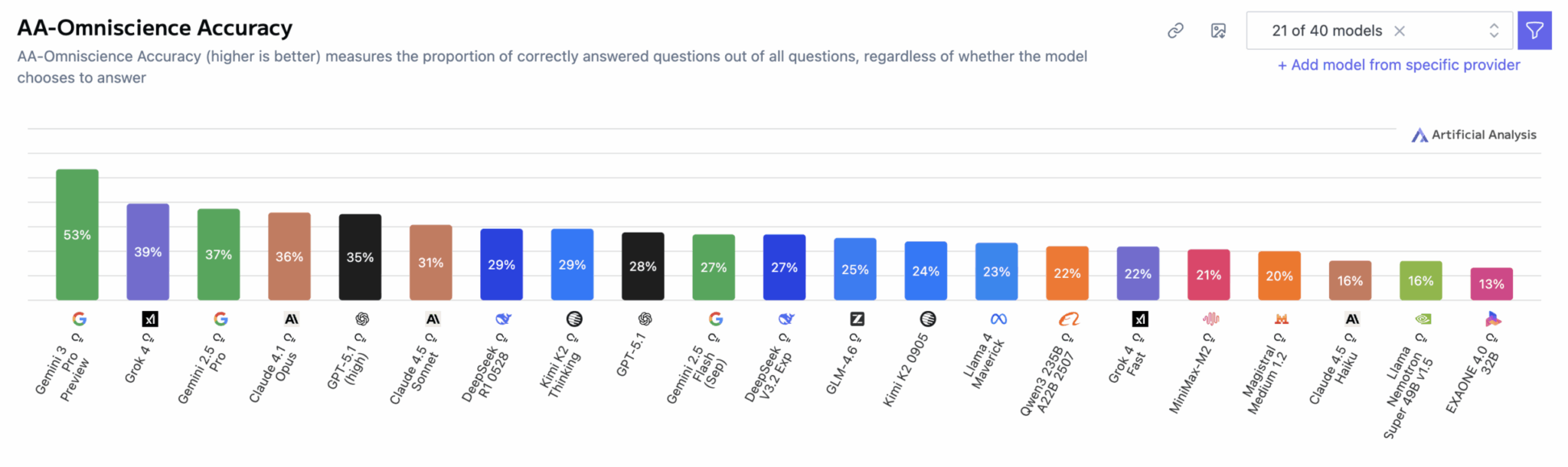Image resolution: width=1568 pixels, height=467 pixels.
Task: Click the Mistral logo under Magistral Medium 1.2
Action: tap(1281, 319)
